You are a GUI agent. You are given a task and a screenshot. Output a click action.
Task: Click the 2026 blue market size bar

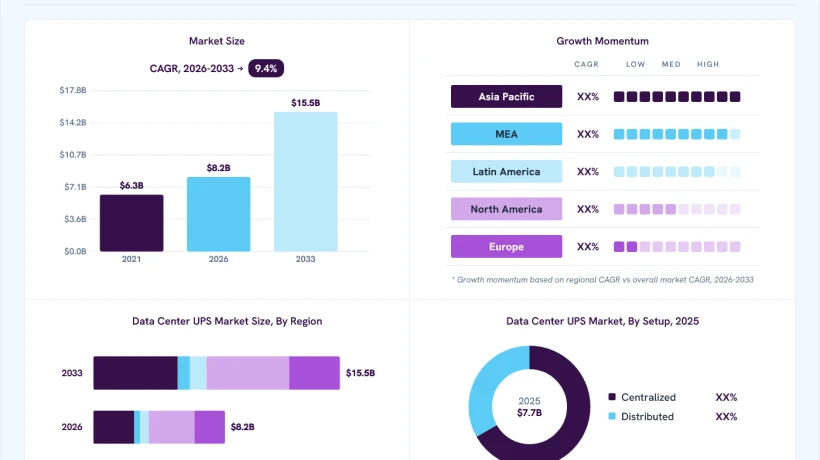click(x=219, y=214)
